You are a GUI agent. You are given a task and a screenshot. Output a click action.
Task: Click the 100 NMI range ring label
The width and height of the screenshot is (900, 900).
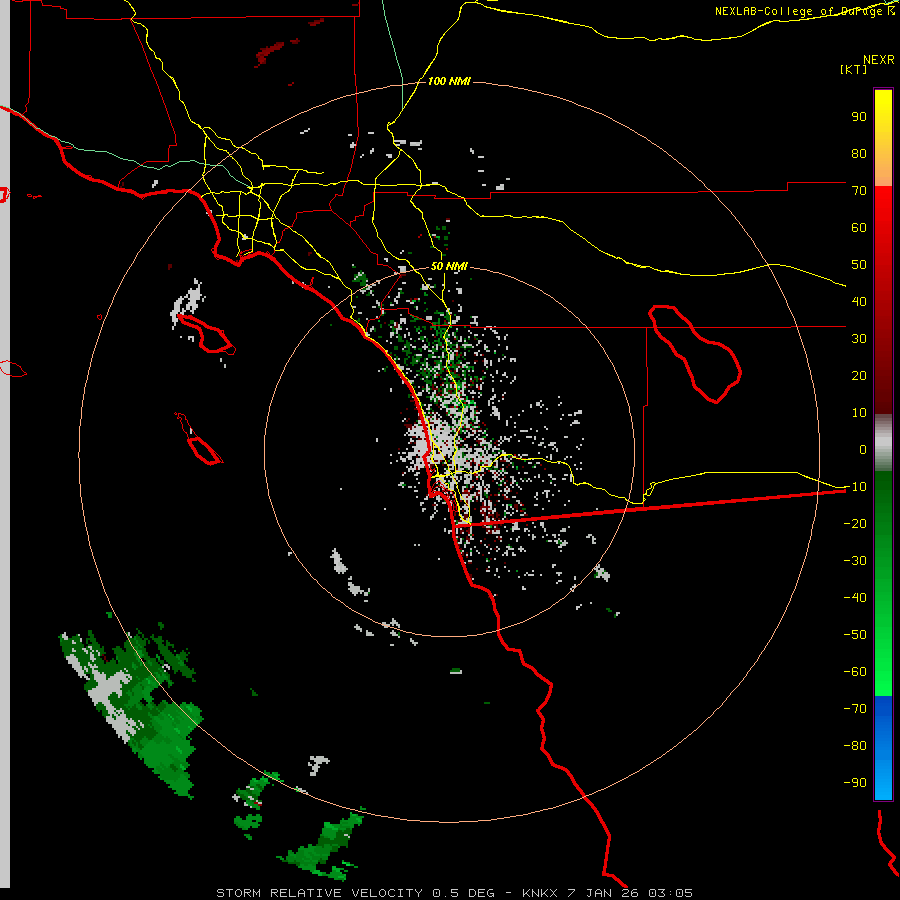(449, 82)
